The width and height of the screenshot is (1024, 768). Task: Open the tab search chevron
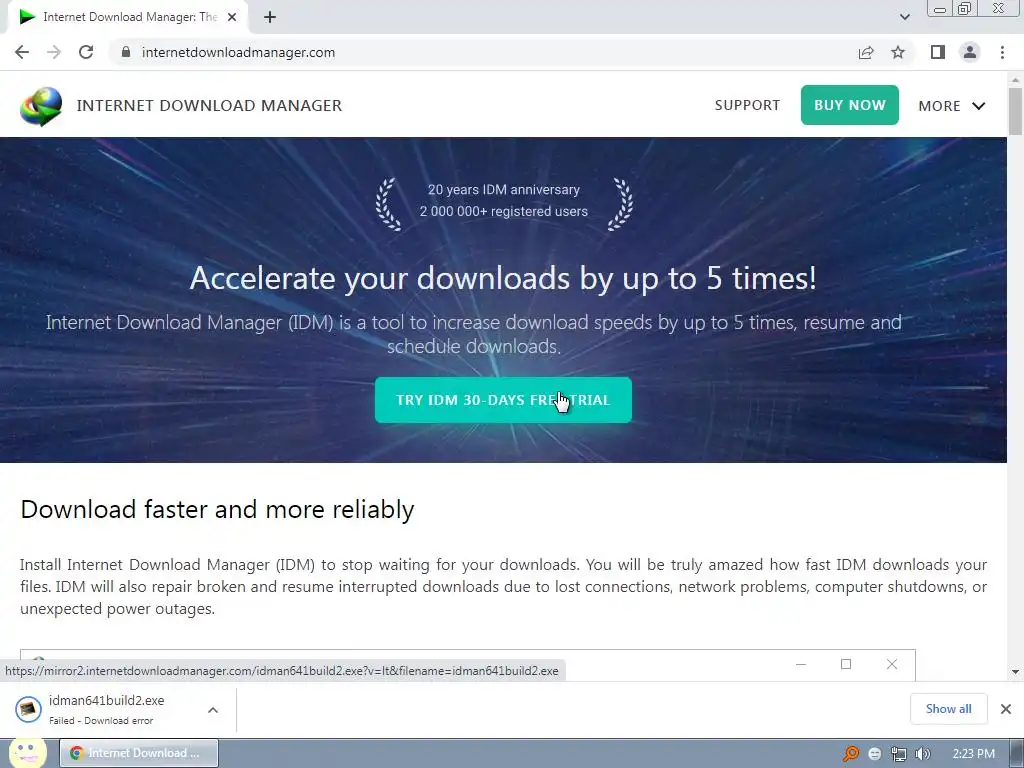904,17
